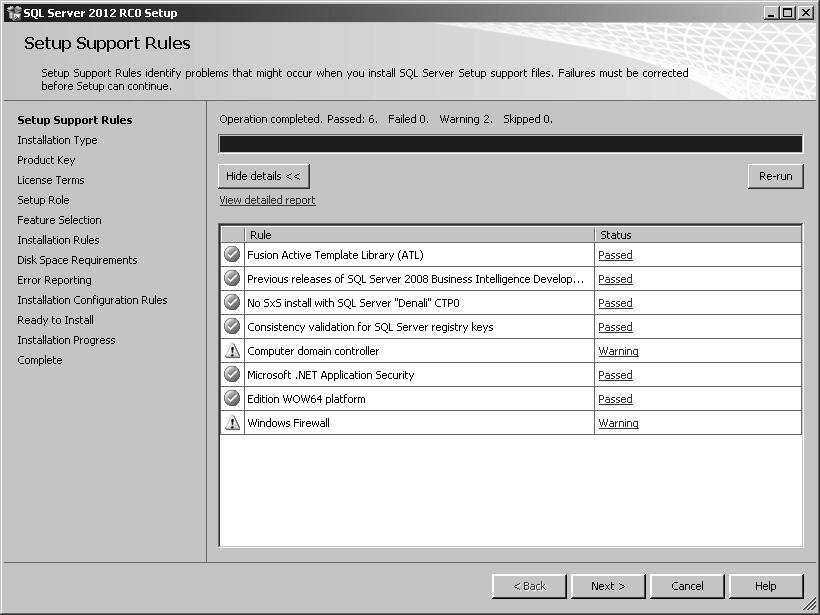Click the Next button
Viewport: 820px width, 615px height.
coord(608,586)
